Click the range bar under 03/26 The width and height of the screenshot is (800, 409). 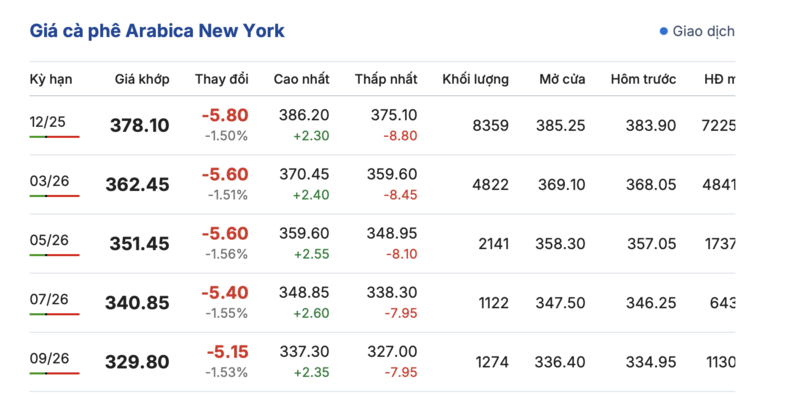54,195
